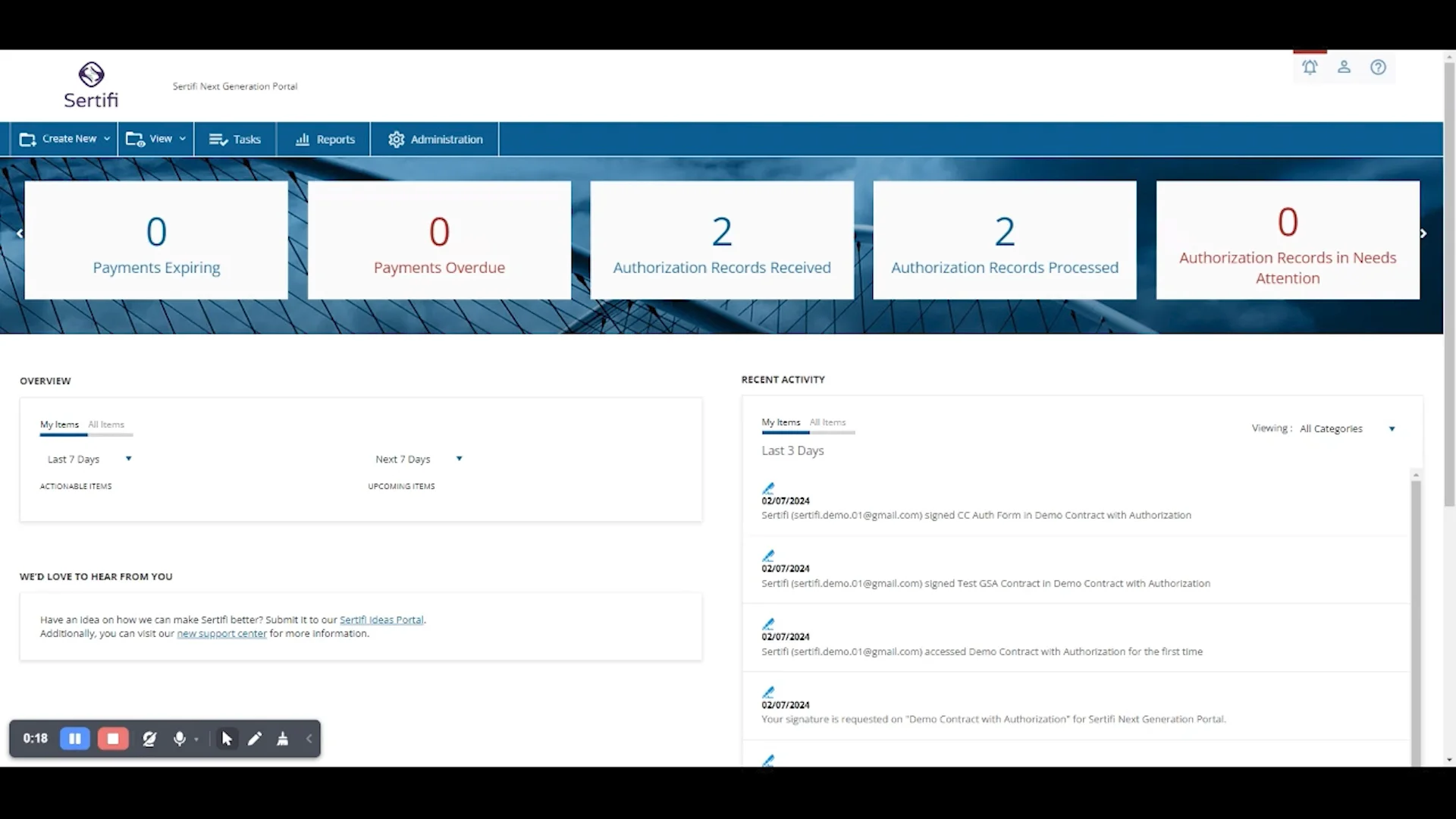Switch Recent Activity to All Items
1456x819 pixels.
tap(827, 422)
